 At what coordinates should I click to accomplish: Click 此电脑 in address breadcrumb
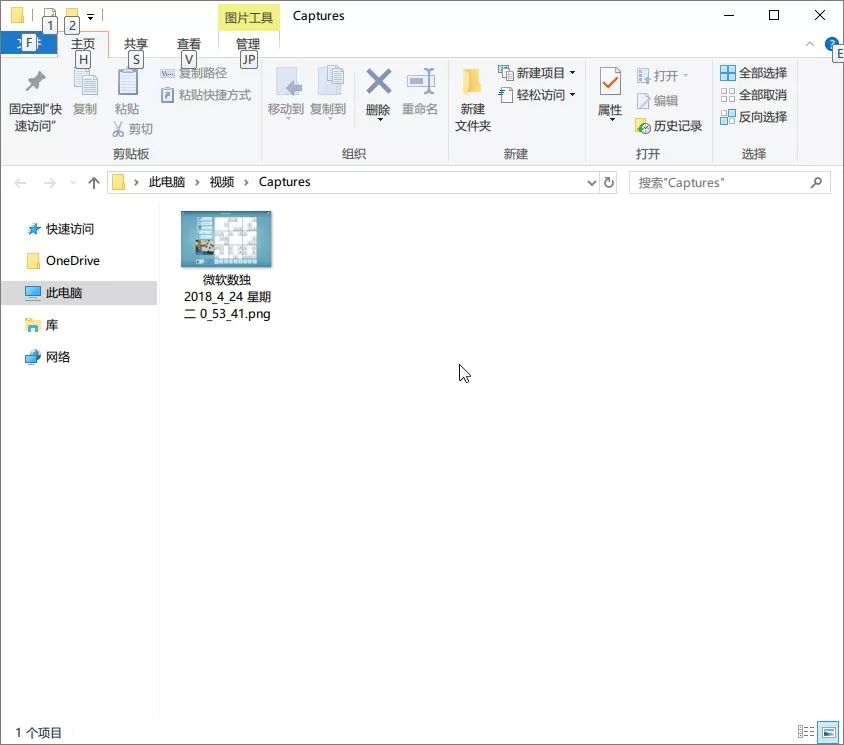167,182
